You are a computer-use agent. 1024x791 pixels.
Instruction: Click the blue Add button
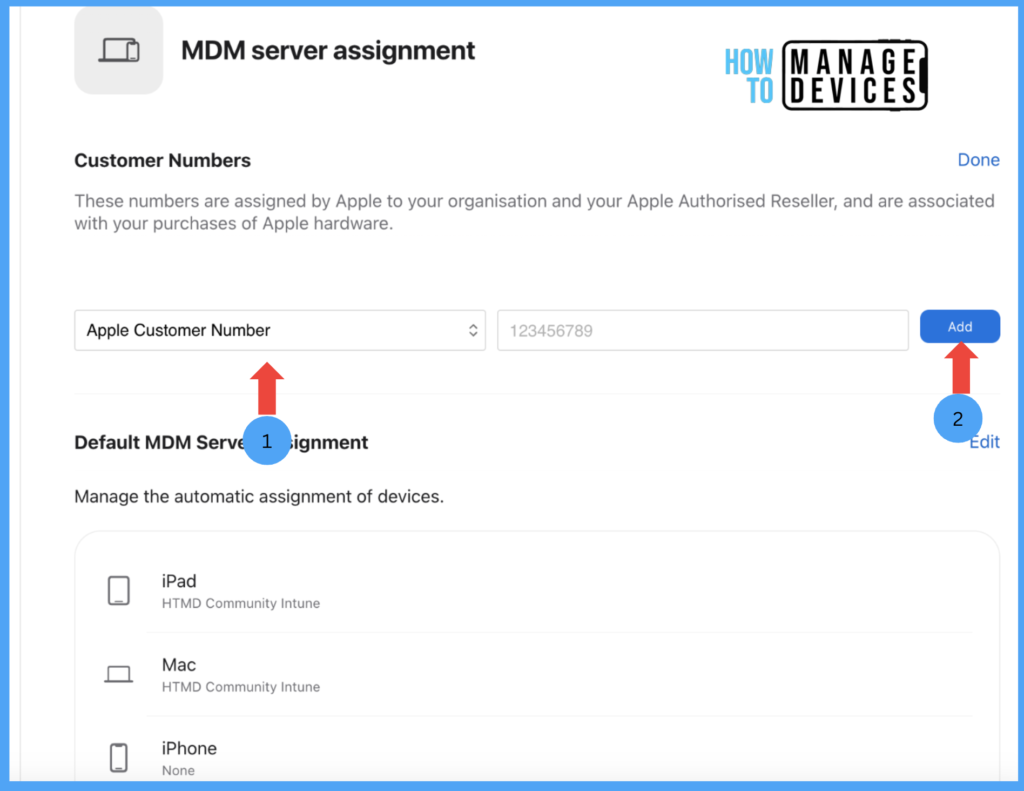pos(959,327)
